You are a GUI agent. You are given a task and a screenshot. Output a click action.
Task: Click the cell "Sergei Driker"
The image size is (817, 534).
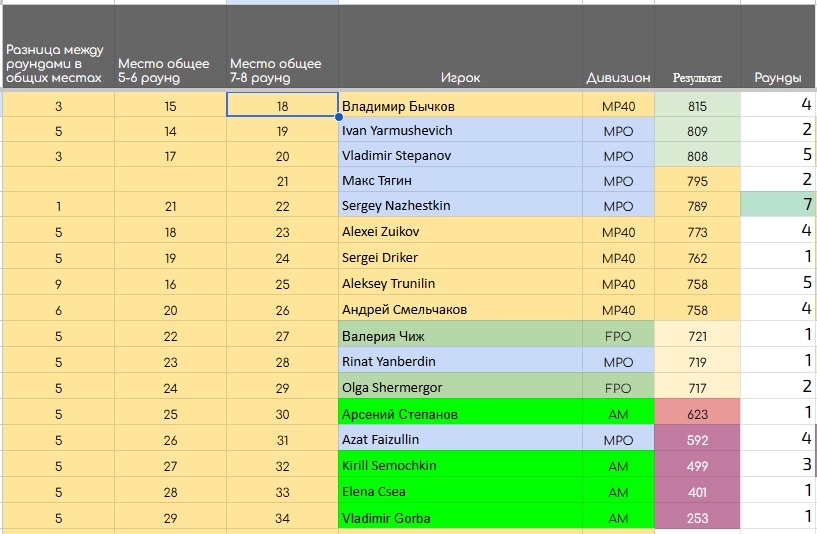tap(460, 256)
